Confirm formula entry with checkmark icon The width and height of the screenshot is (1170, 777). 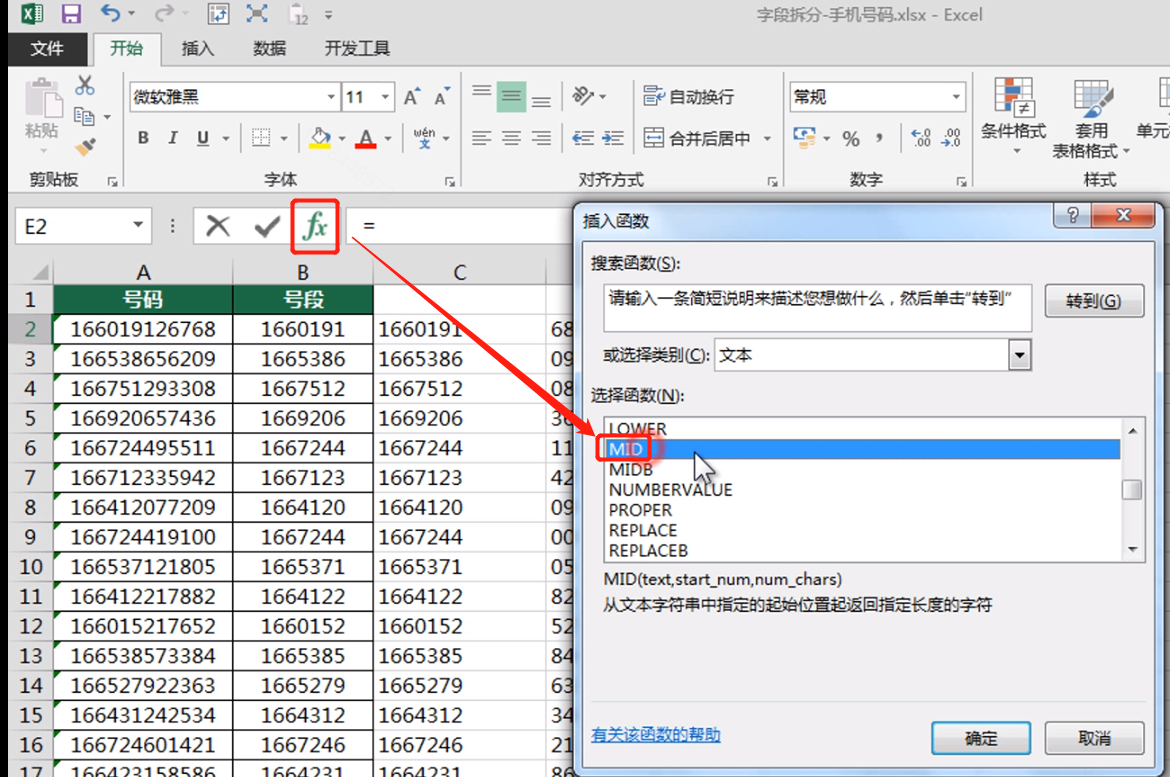[267, 226]
